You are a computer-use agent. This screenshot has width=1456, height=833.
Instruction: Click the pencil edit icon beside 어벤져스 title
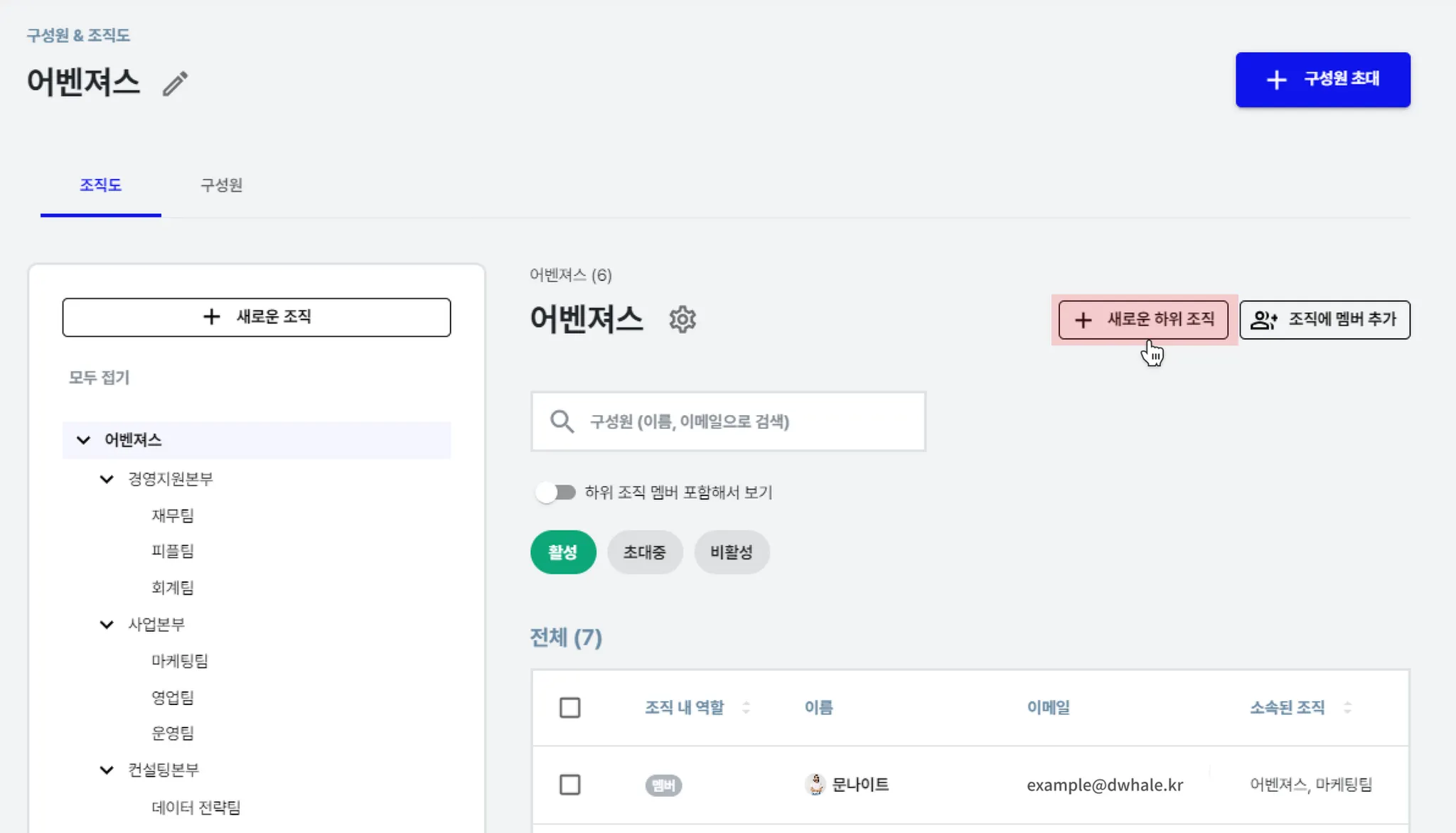coord(175,83)
